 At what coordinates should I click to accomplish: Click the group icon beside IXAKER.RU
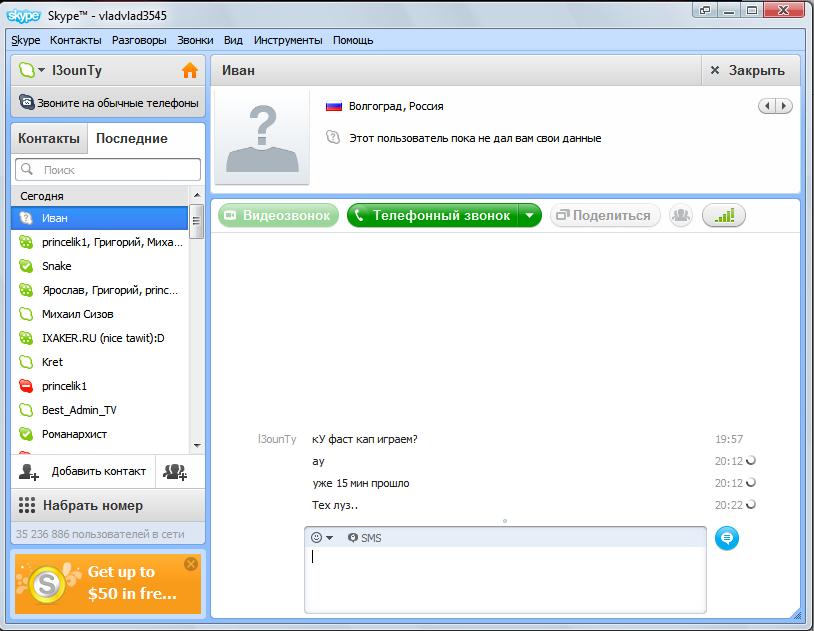[x=26, y=338]
